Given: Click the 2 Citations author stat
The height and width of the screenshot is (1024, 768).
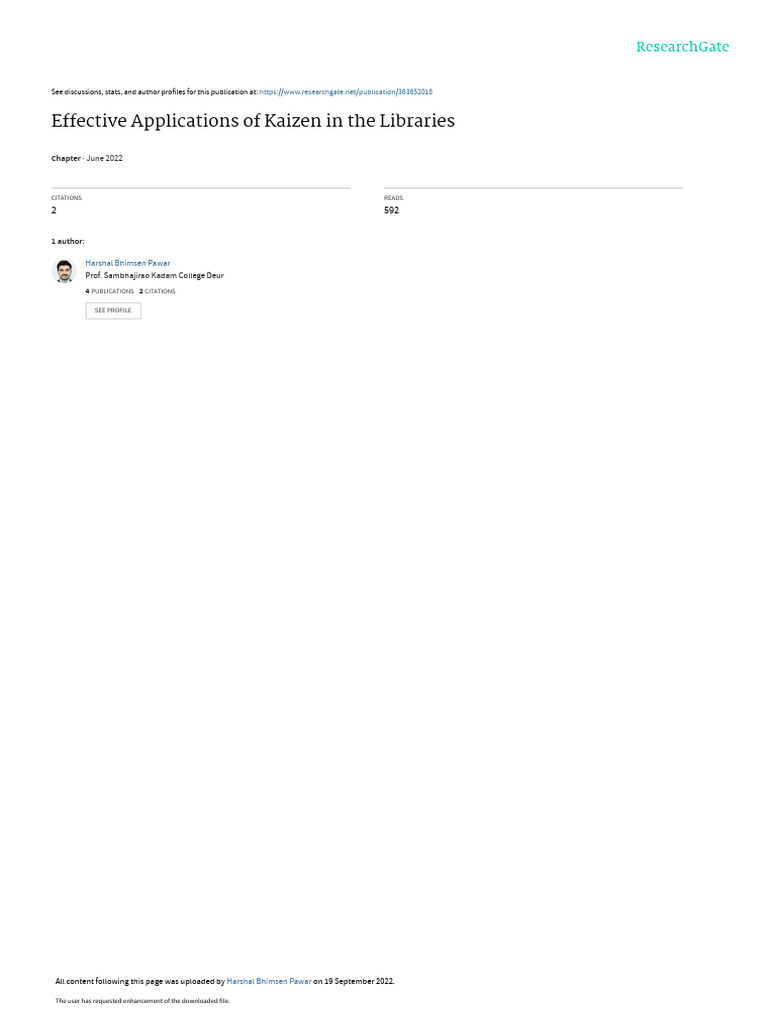Looking at the screenshot, I should coord(157,291).
